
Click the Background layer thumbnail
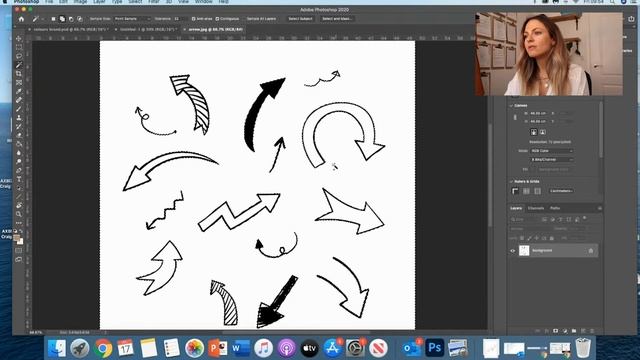pos(524,251)
